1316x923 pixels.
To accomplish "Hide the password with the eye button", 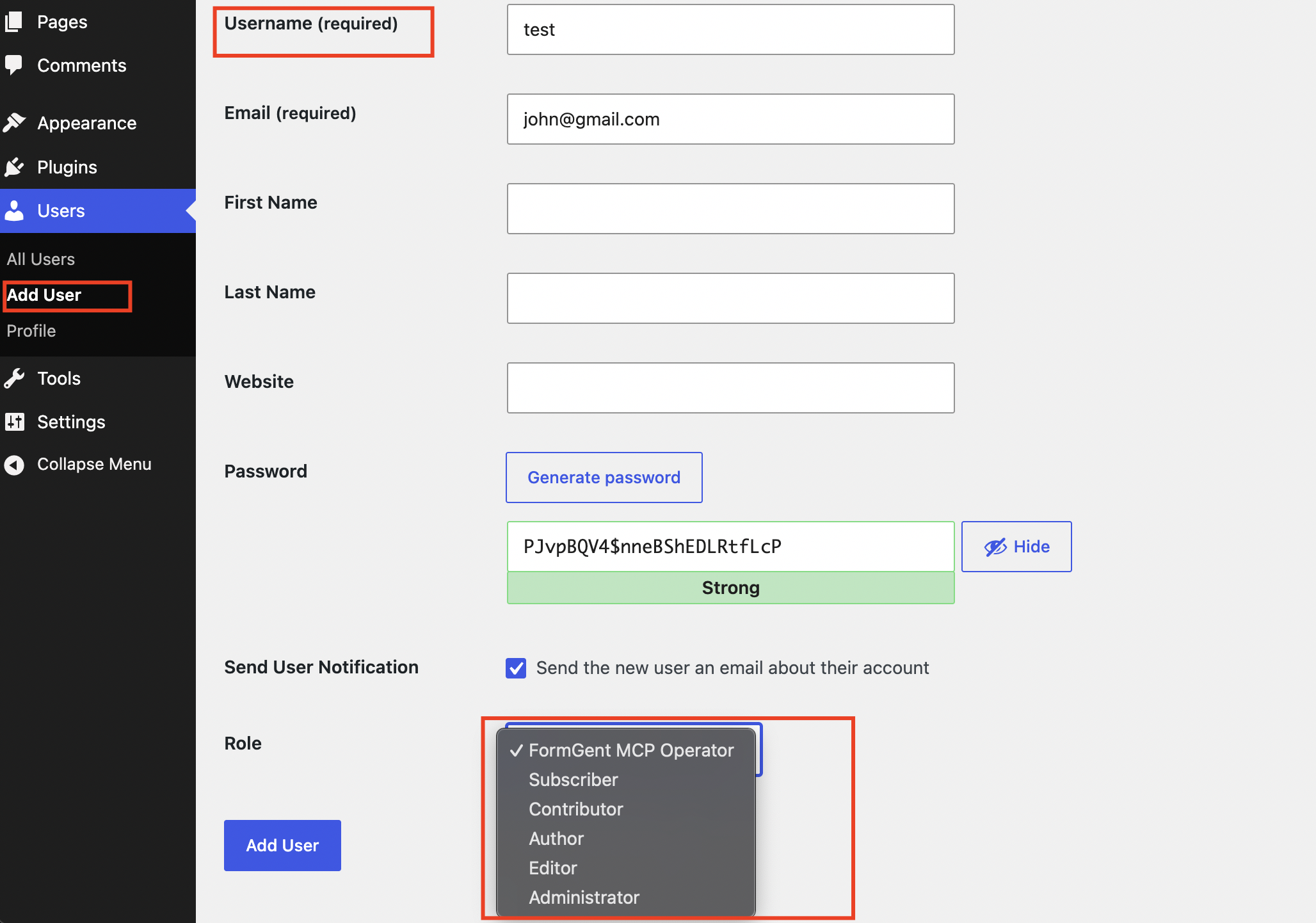I will 1016,547.
